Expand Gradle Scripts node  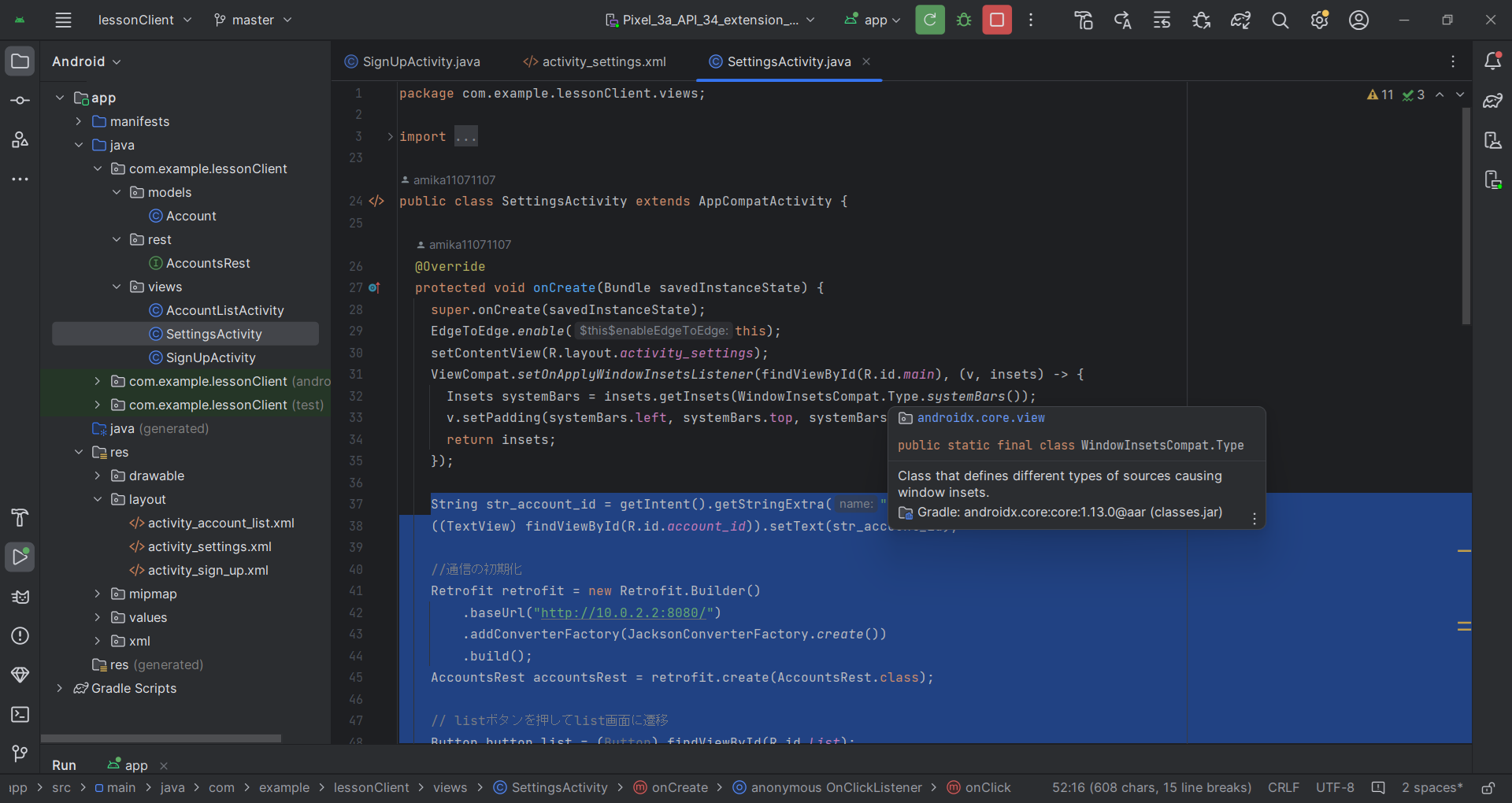pyautogui.click(x=60, y=688)
